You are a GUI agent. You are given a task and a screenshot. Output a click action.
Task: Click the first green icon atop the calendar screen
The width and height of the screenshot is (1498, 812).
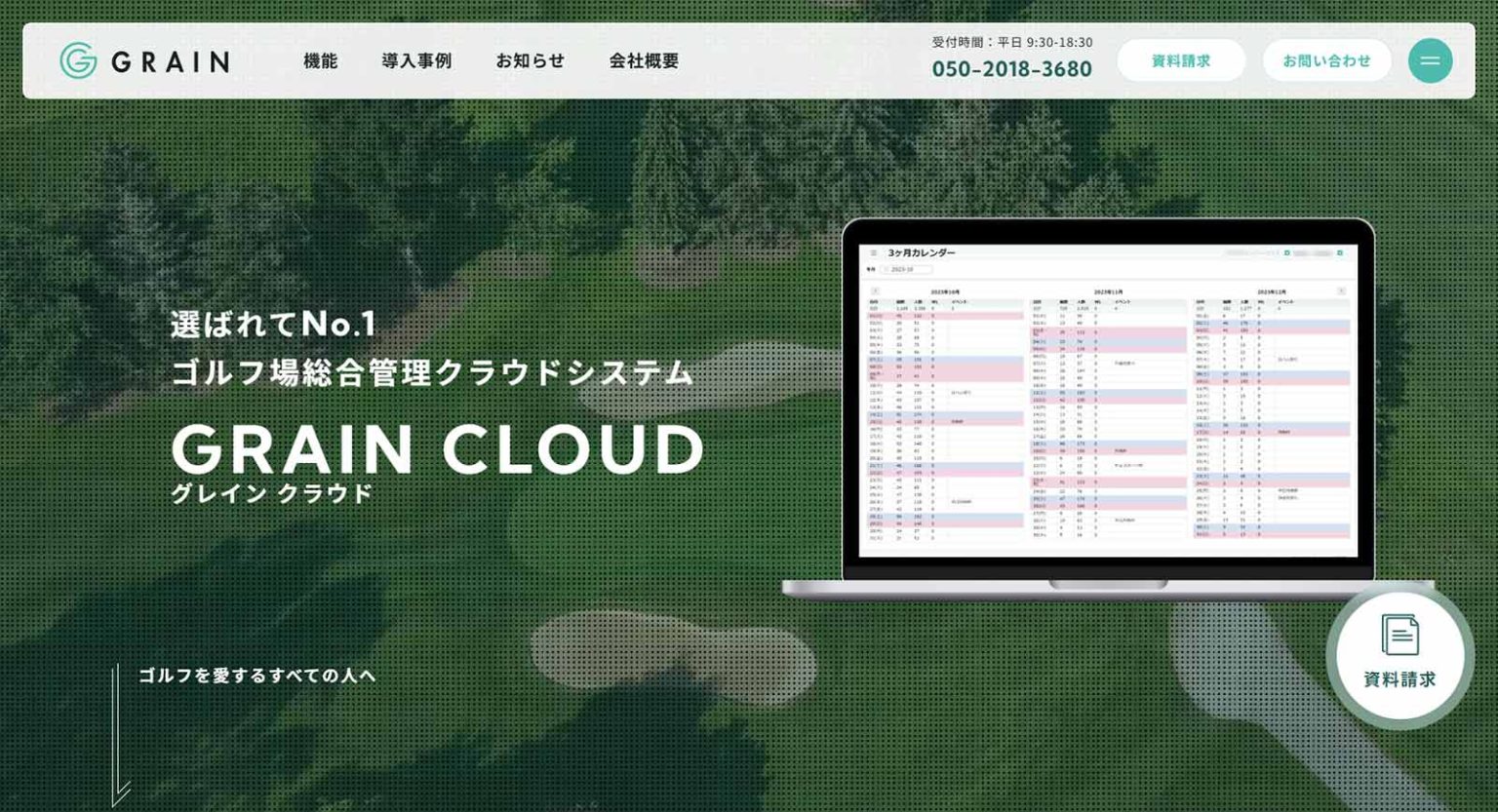(x=1286, y=253)
